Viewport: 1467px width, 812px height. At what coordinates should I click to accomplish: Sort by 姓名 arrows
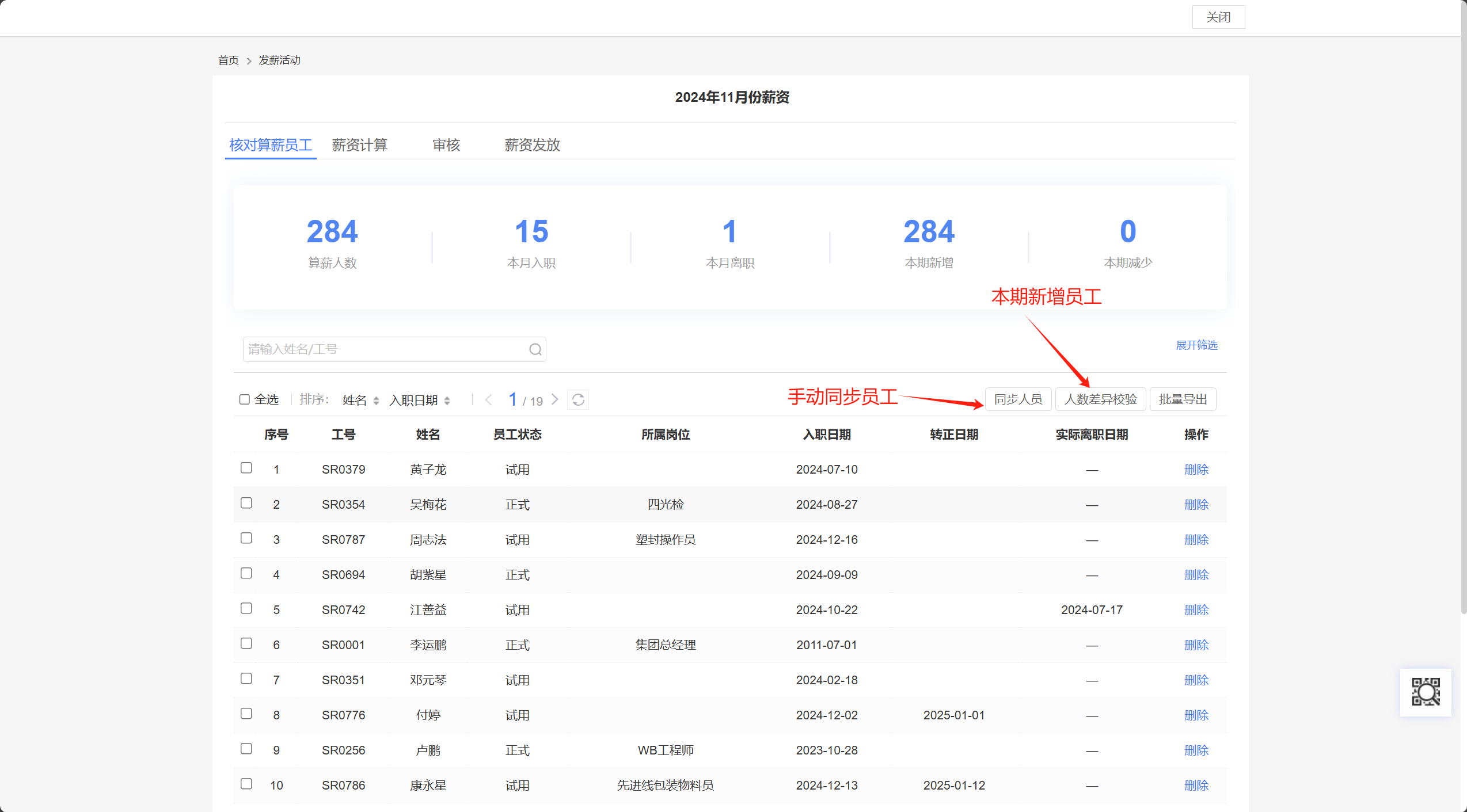point(376,401)
